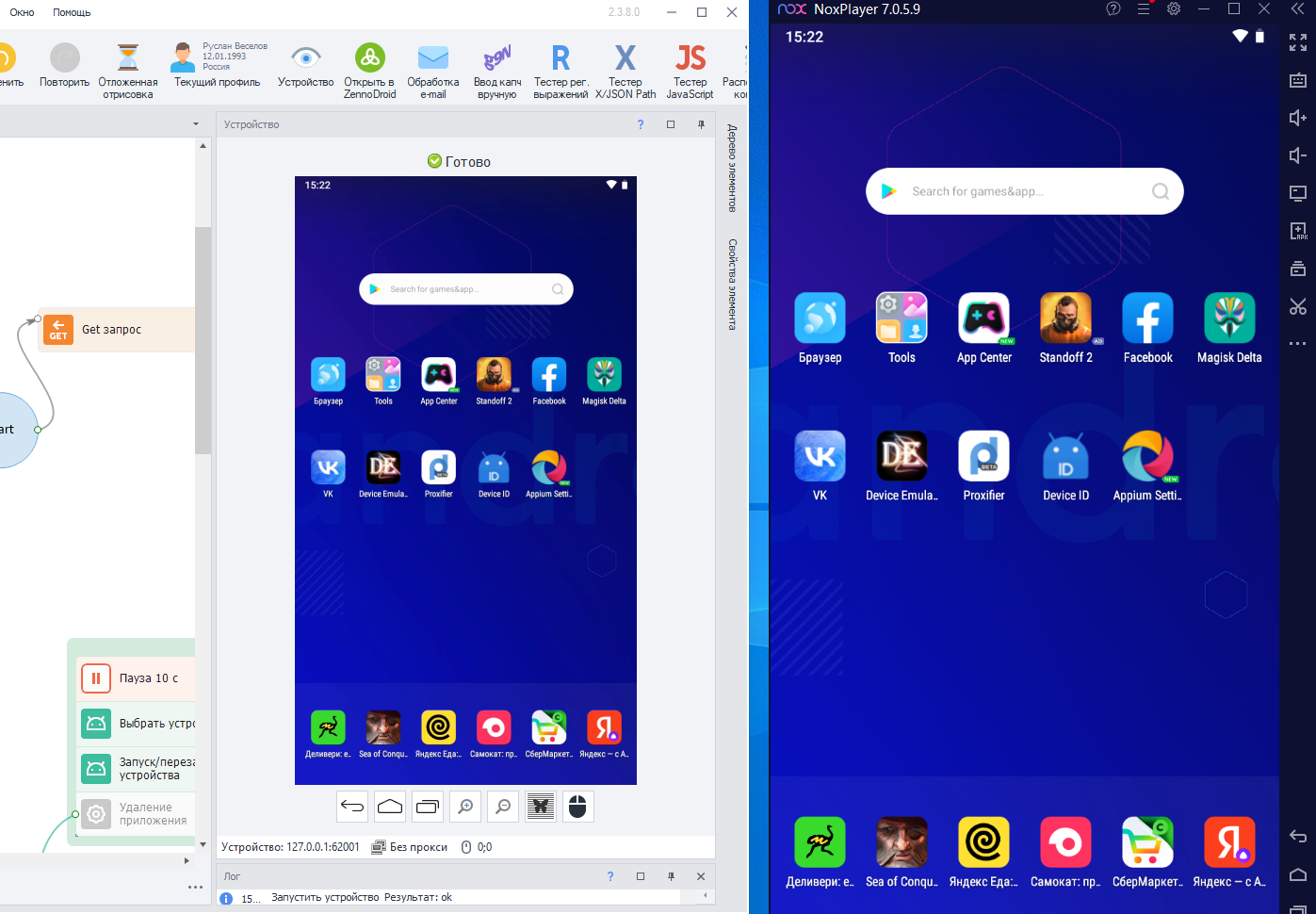Open the Помощь menu
Image resolution: width=1316 pixels, height=914 pixels.
[72, 12]
